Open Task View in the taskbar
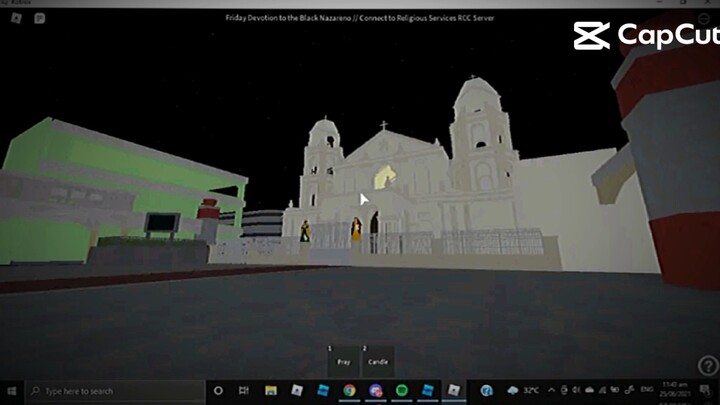The image size is (720, 405). coord(244,391)
